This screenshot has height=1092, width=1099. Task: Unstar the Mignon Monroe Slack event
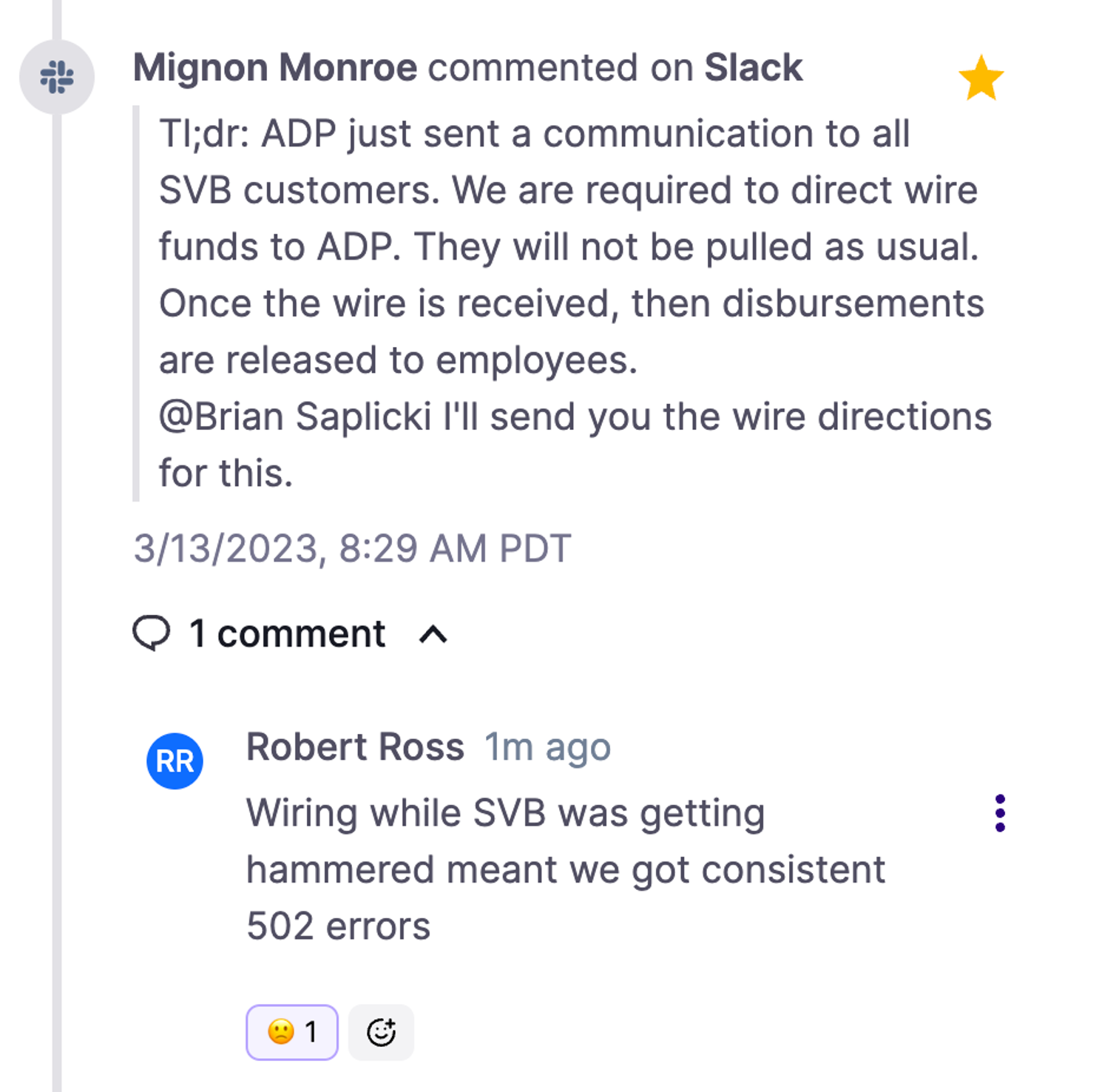(981, 78)
